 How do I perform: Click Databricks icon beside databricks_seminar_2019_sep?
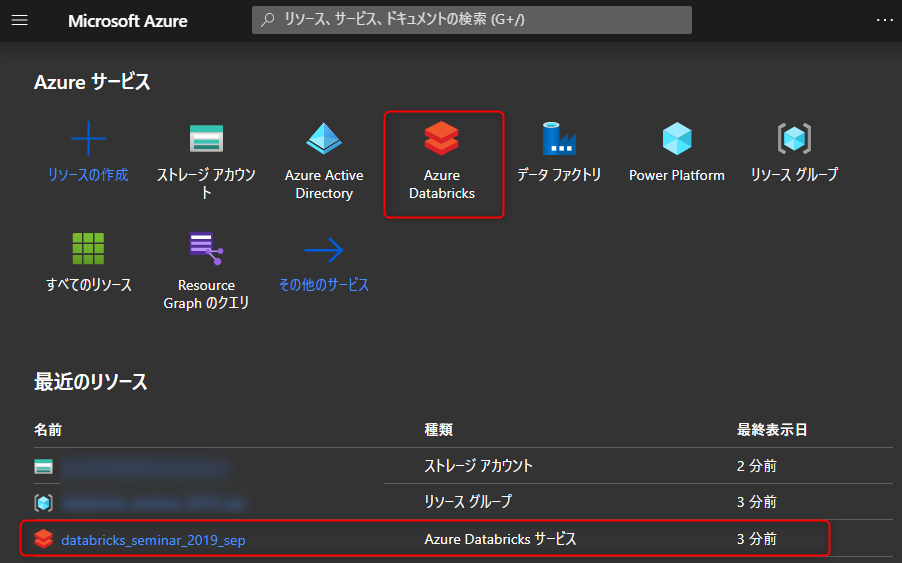click(43, 539)
